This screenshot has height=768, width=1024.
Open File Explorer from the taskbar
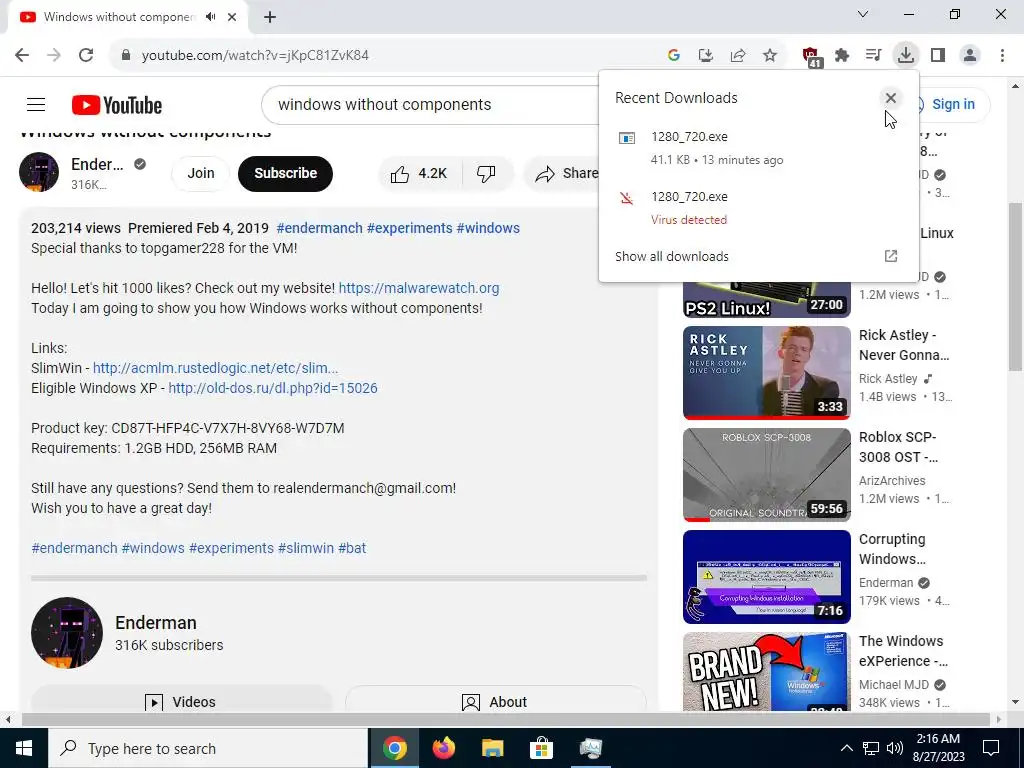click(492, 748)
